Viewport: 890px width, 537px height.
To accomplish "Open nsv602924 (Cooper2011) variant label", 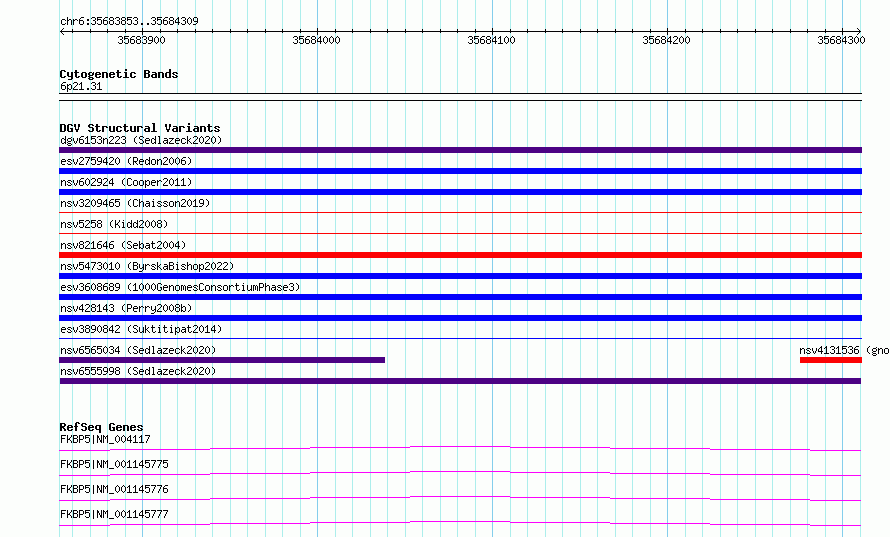I will click(x=126, y=182).
